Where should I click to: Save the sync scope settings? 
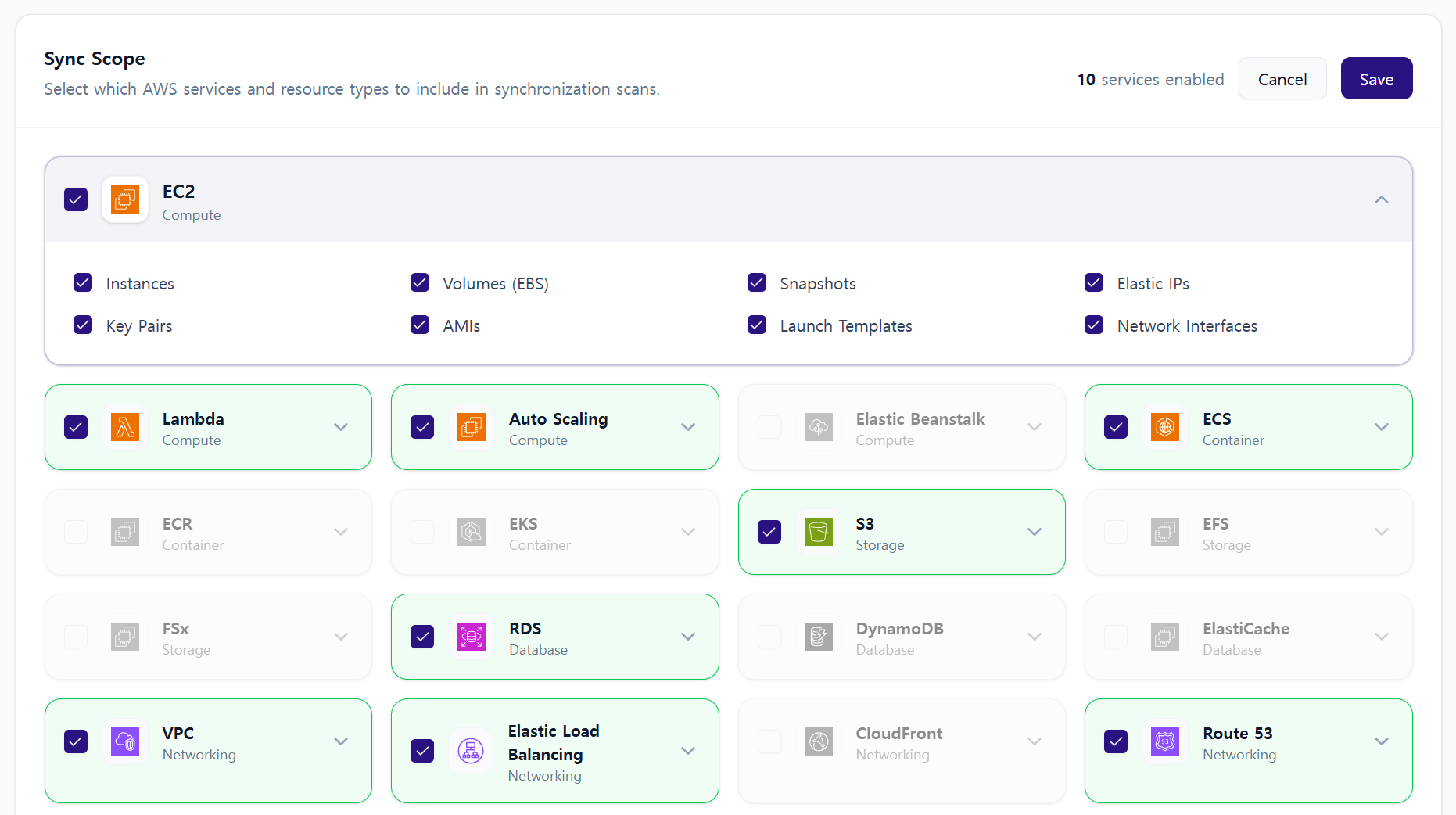click(1376, 78)
